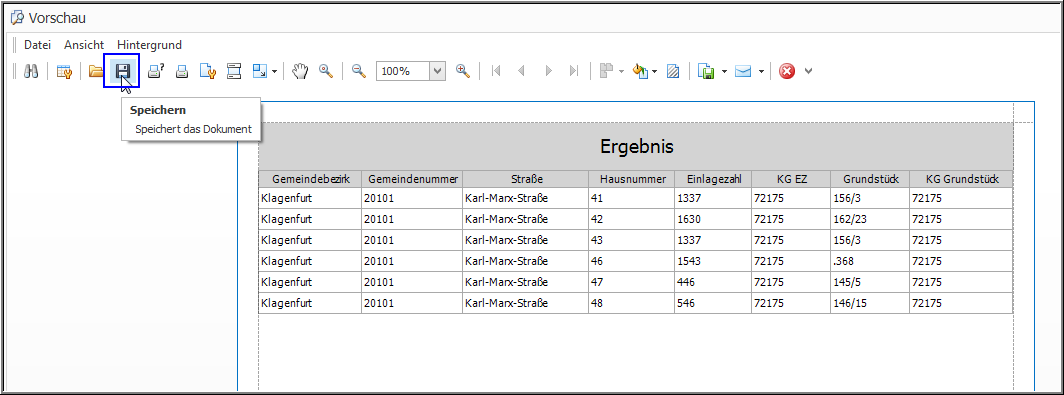The width and height of the screenshot is (1064, 395).
Task: Open the Hintergrund menu
Action: point(149,45)
